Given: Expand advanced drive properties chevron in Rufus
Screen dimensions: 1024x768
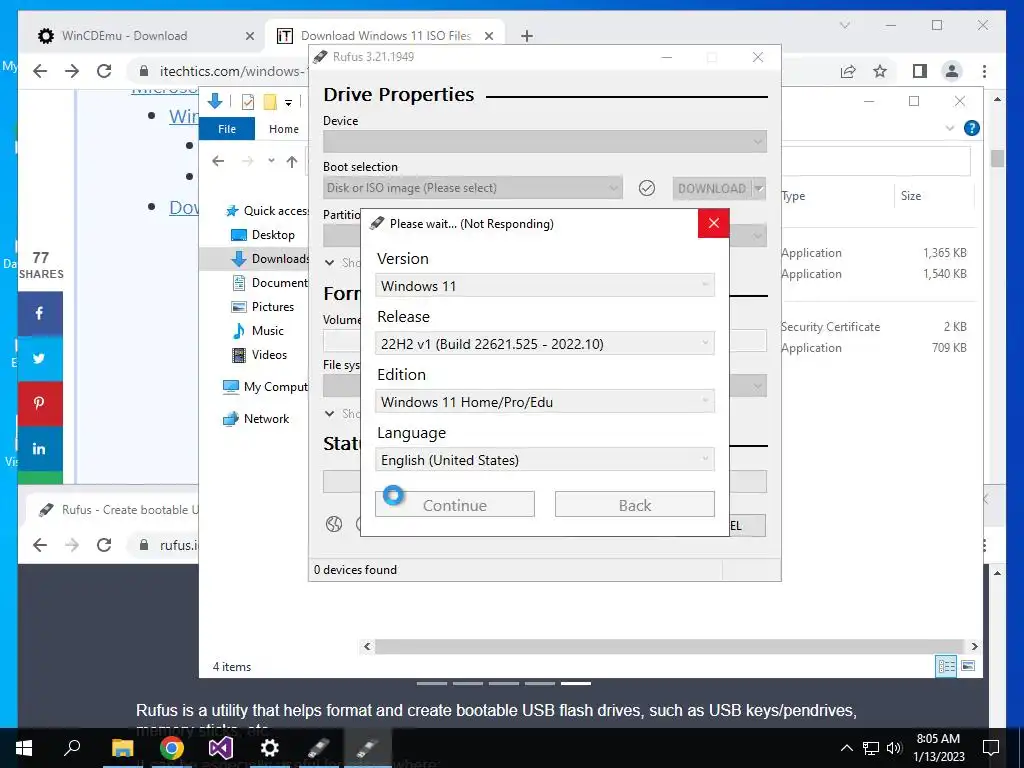Looking at the screenshot, I should point(330,263).
